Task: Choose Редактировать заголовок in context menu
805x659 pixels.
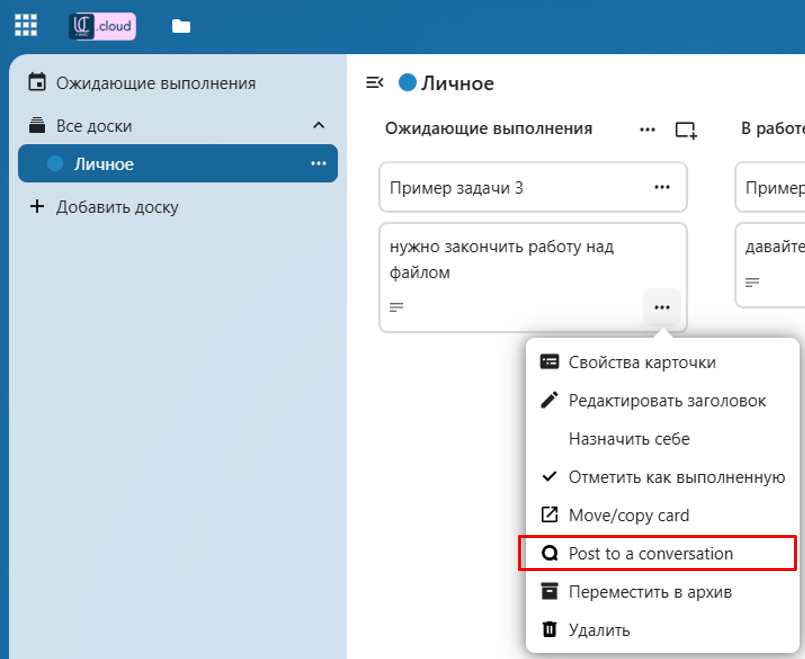Action: pyautogui.click(x=666, y=401)
